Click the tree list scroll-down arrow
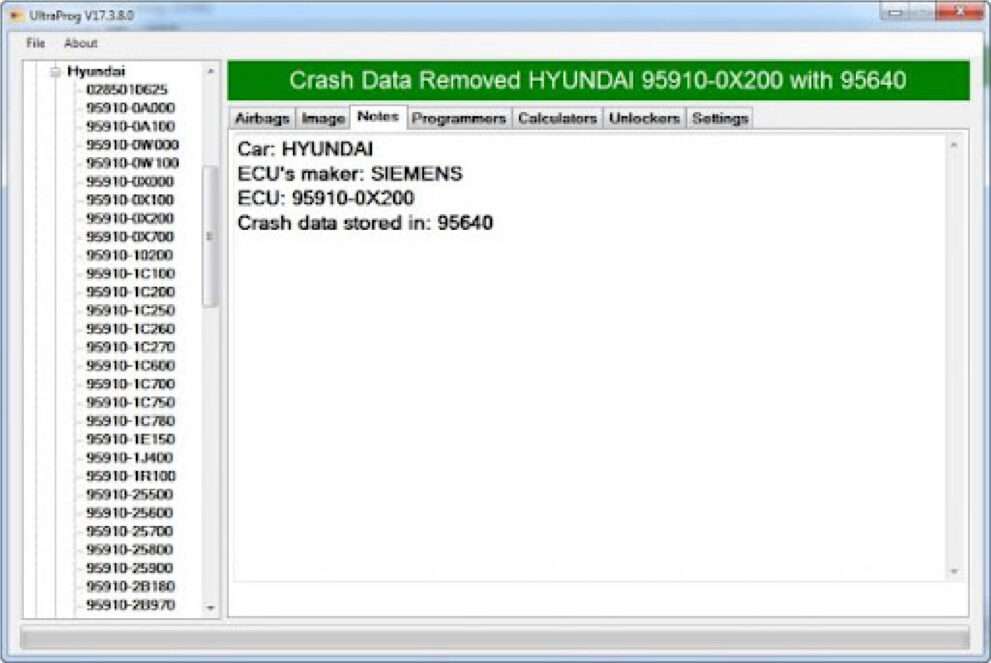Screen dimensions: 991x663 click(x=210, y=608)
